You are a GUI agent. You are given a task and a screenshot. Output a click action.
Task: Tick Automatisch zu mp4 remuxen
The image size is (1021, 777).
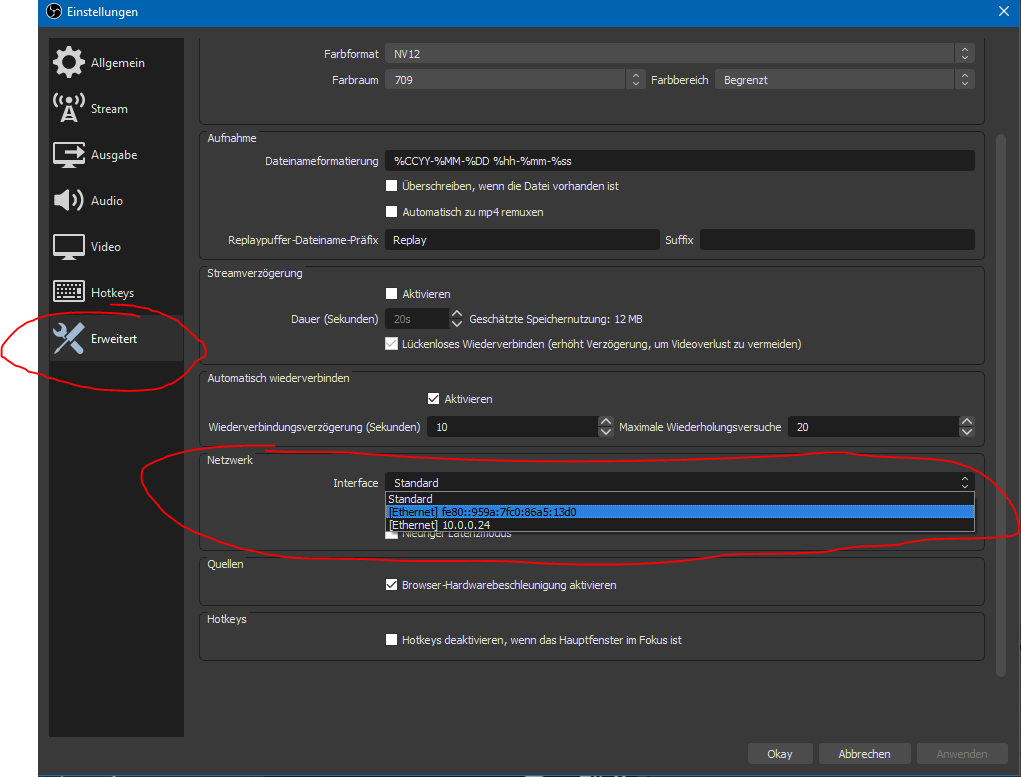pyautogui.click(x=391, y=212)
